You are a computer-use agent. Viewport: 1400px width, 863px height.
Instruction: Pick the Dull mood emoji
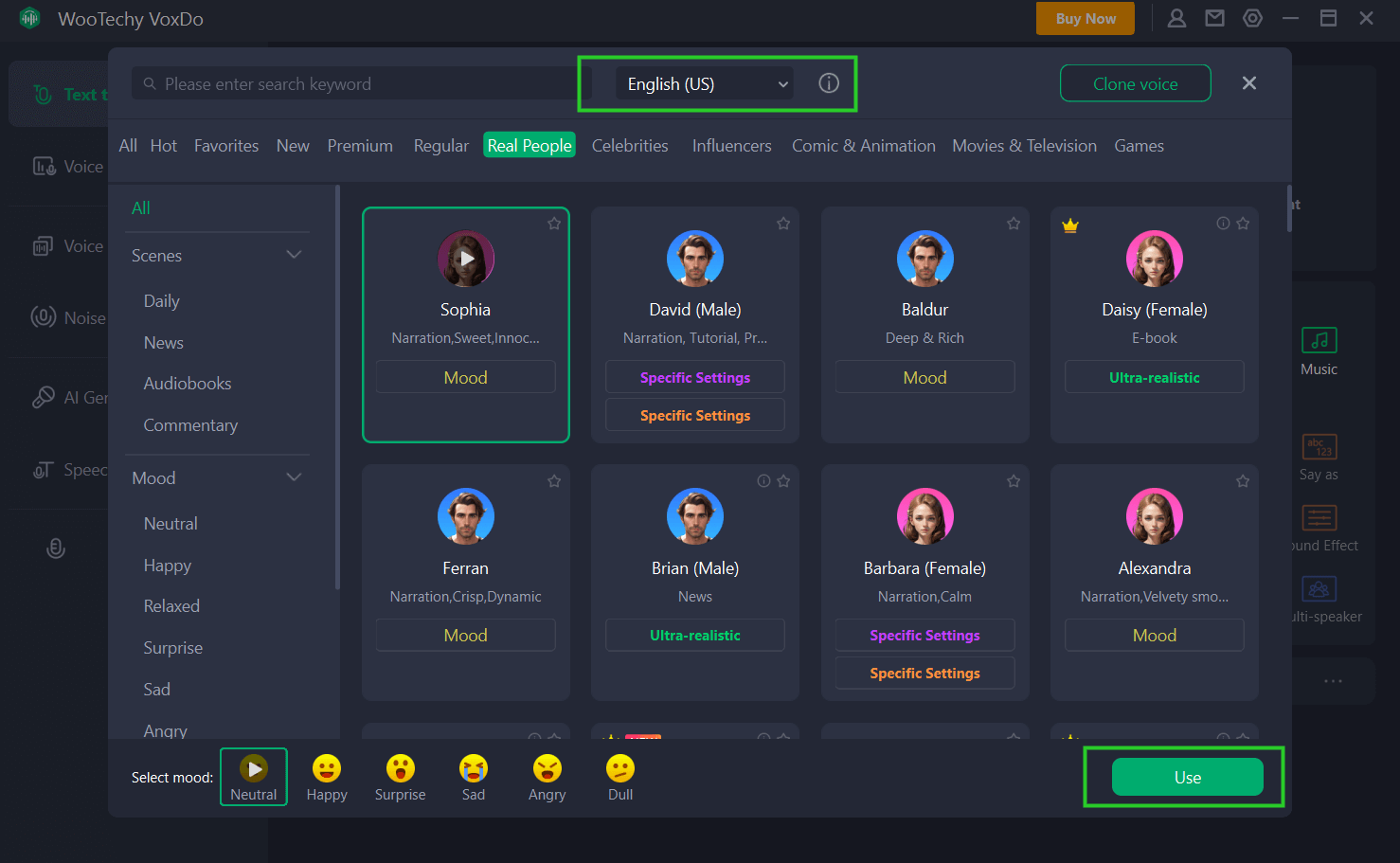click(x=620, y=768)
